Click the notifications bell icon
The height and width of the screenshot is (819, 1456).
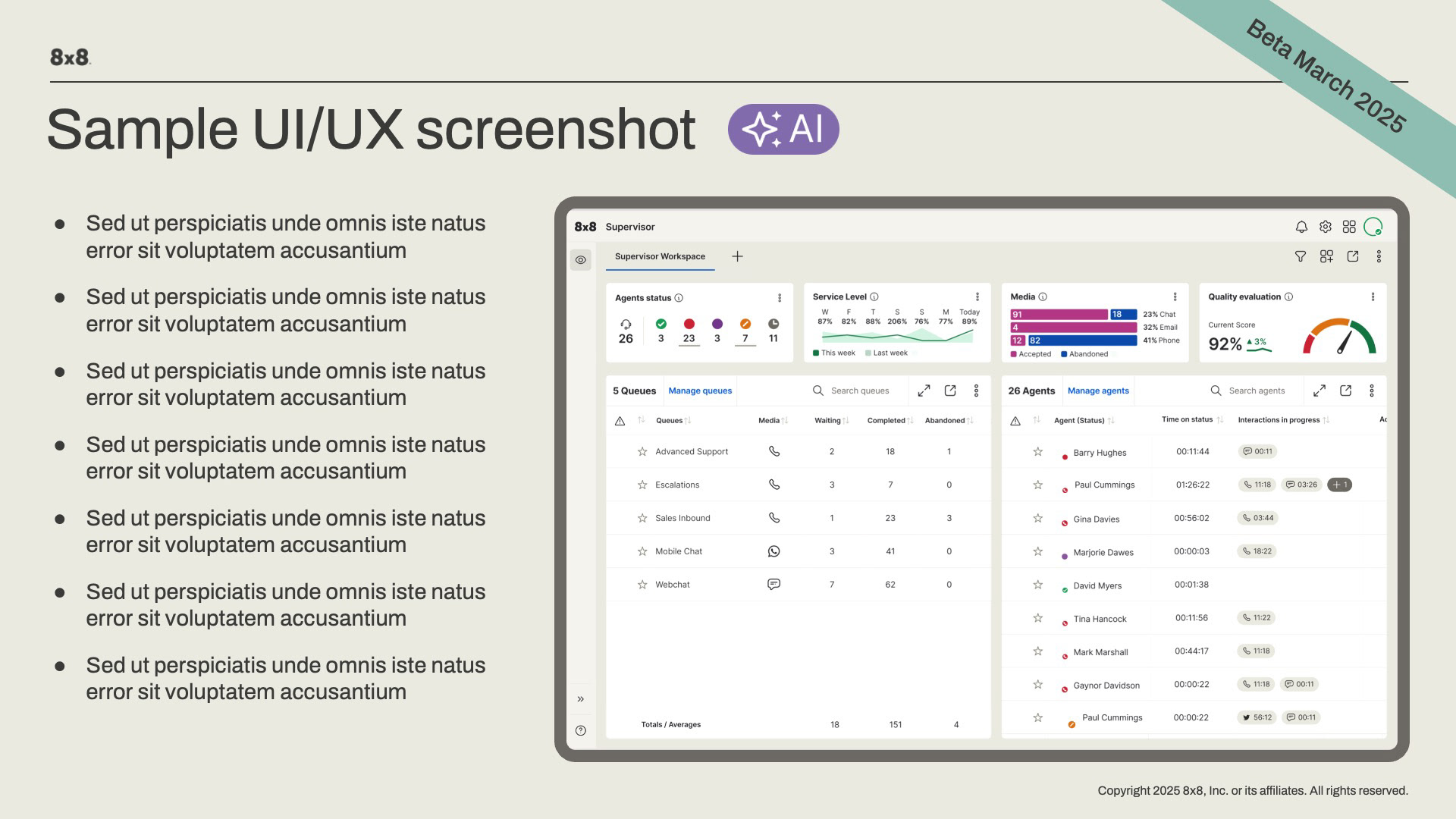pyautogui.click(x=1301, y=227)
